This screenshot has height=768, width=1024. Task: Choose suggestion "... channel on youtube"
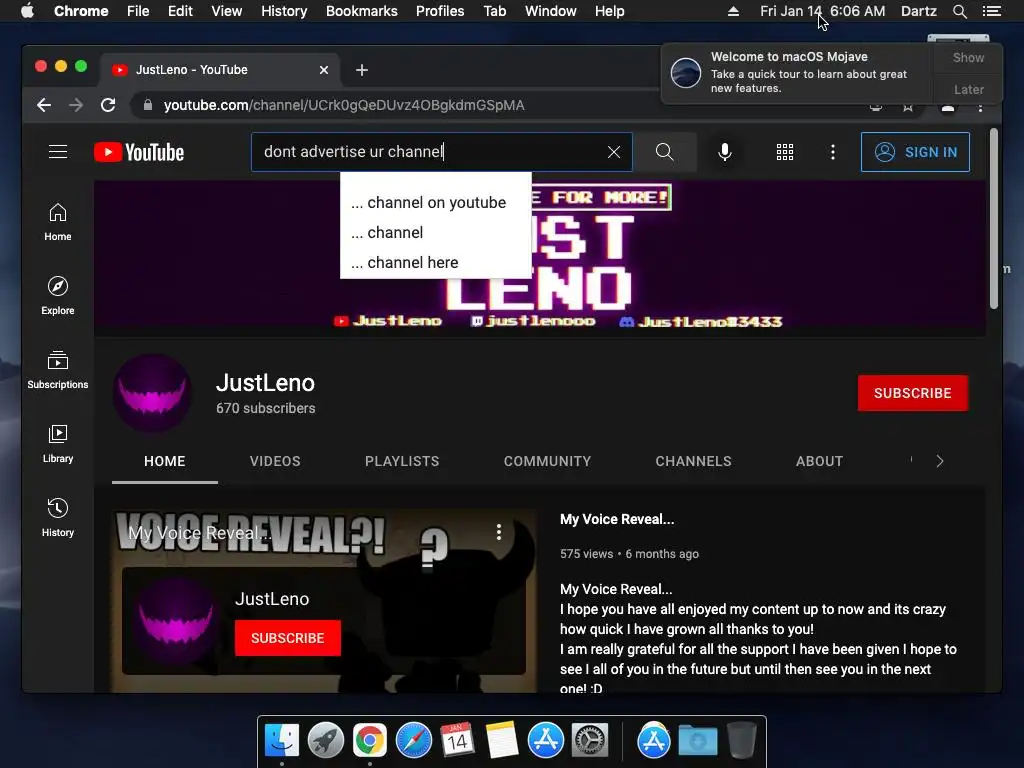click(436, 202)
